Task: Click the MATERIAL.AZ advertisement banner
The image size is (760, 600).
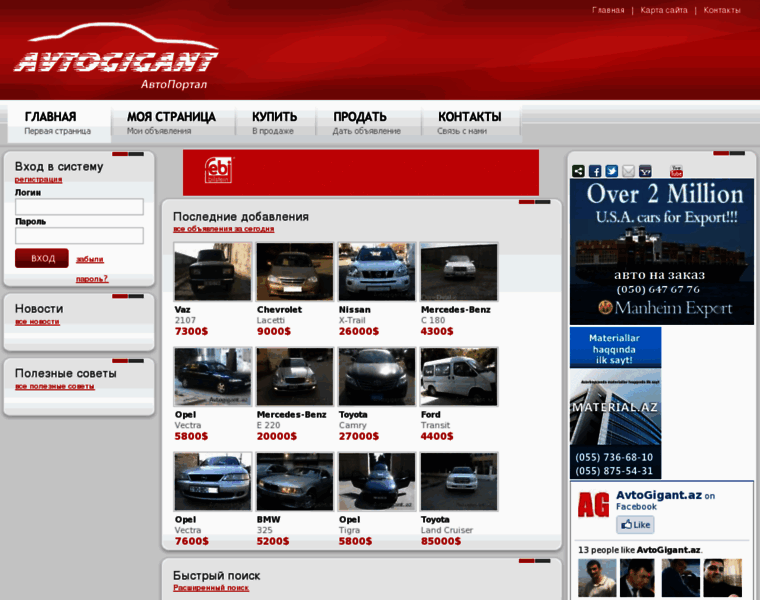Action: (616, 403)
